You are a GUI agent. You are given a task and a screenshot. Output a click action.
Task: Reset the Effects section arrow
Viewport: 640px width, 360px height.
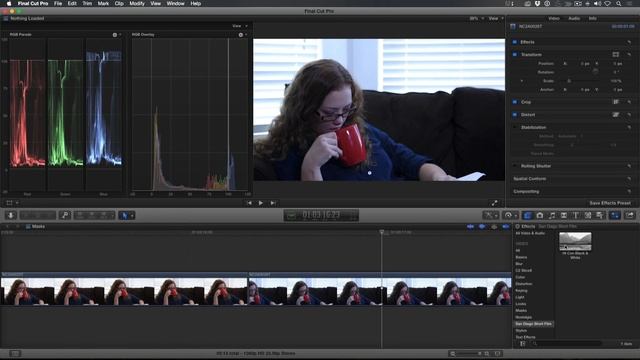pyautogui.click(x=629, y=42)
